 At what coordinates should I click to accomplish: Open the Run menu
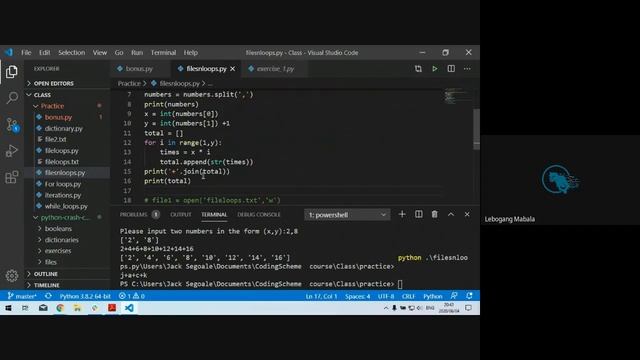pos(137,53)
